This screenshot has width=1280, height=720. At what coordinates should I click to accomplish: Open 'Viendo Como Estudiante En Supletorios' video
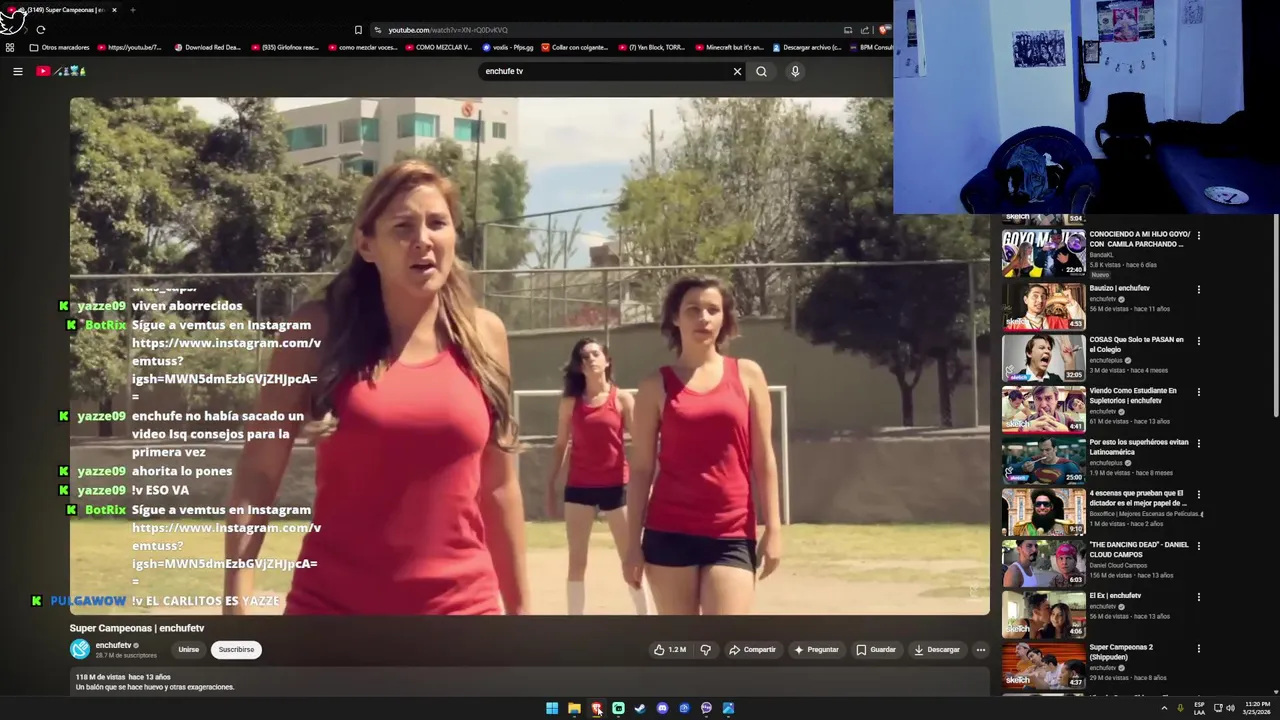1133,395
